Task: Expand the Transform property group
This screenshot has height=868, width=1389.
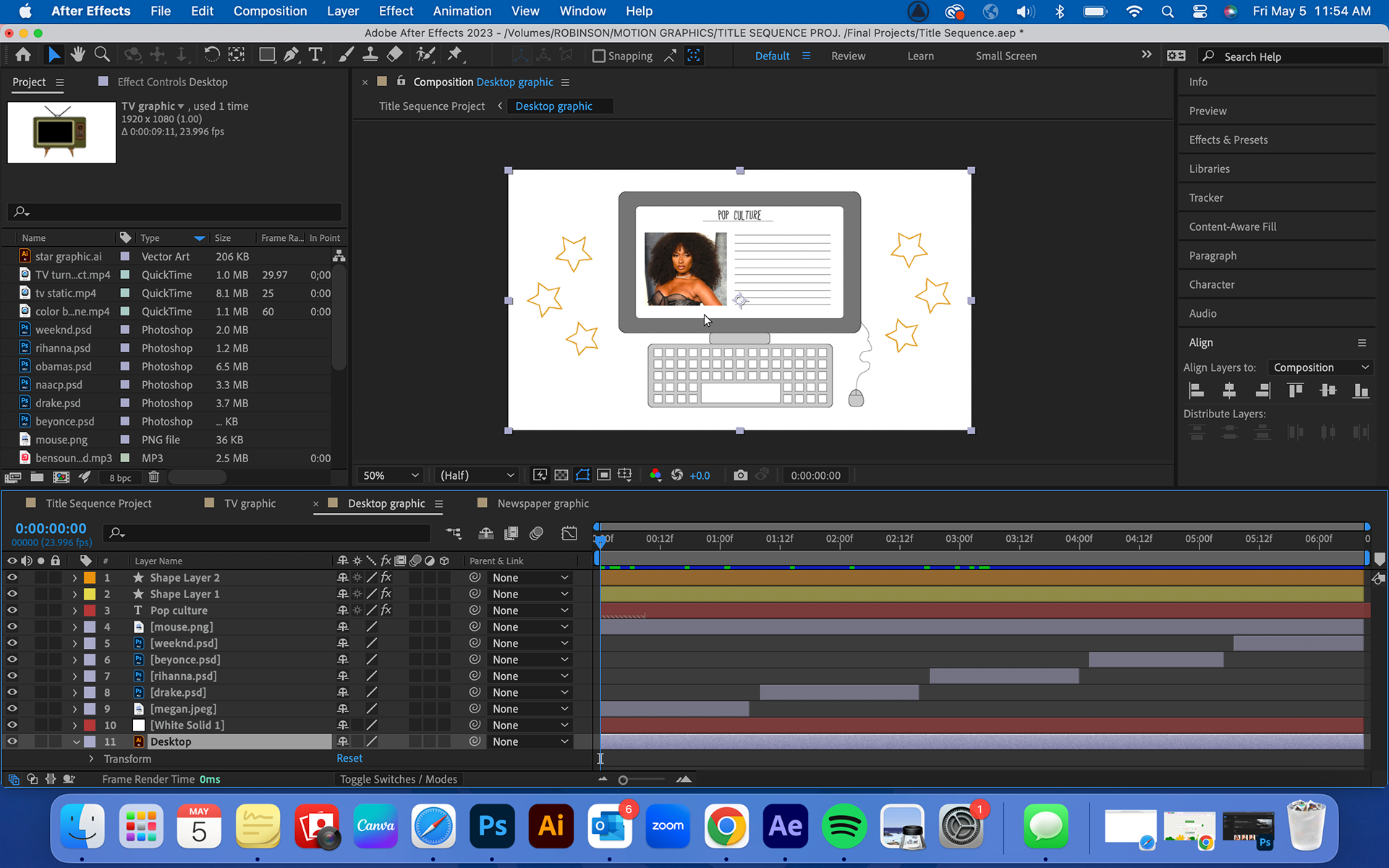Action: pos(91,759)
